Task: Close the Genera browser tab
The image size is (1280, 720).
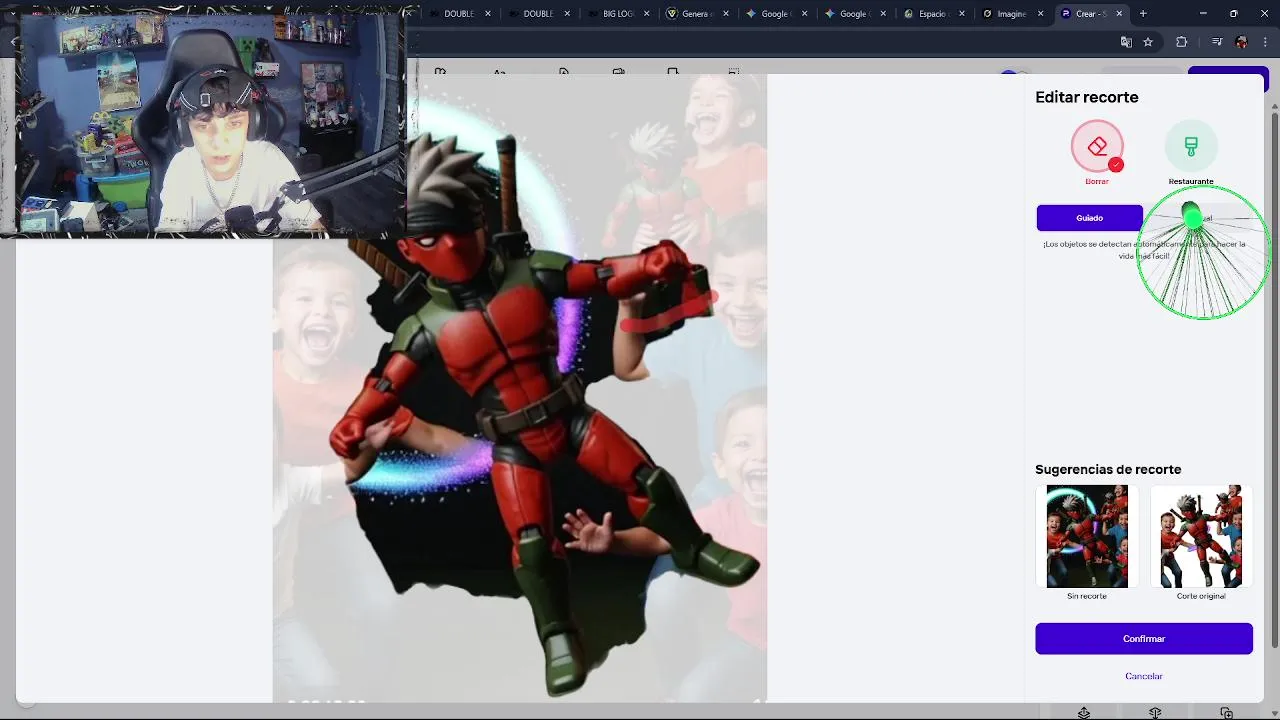Action: [x=725, y=14]
